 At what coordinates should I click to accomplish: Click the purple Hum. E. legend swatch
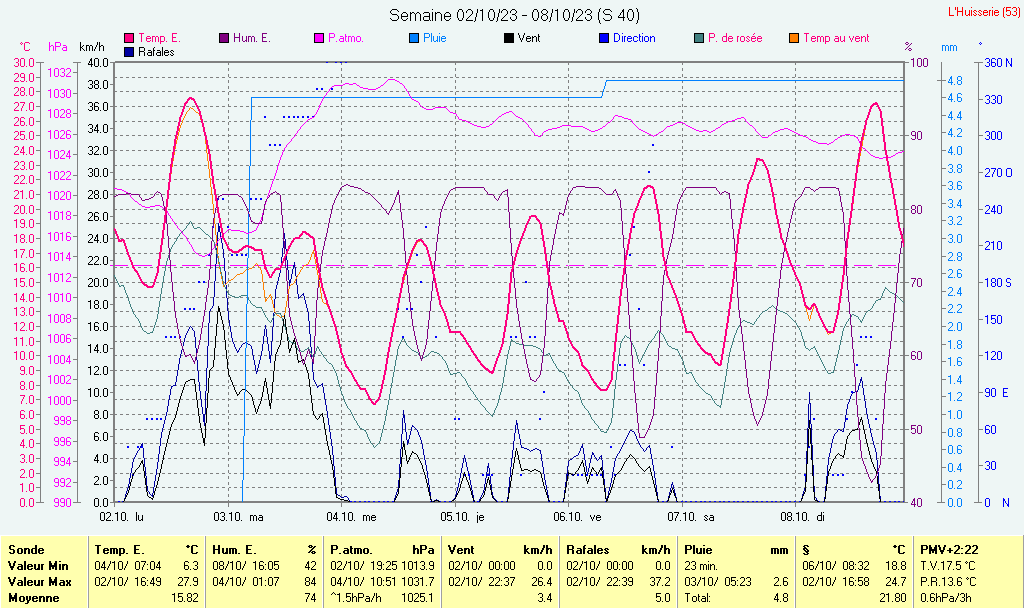click(224, 39)
